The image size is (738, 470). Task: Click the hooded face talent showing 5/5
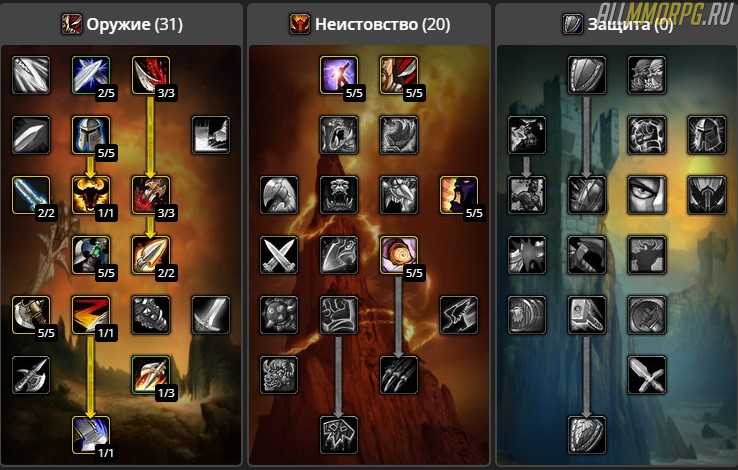pos(458,195)
